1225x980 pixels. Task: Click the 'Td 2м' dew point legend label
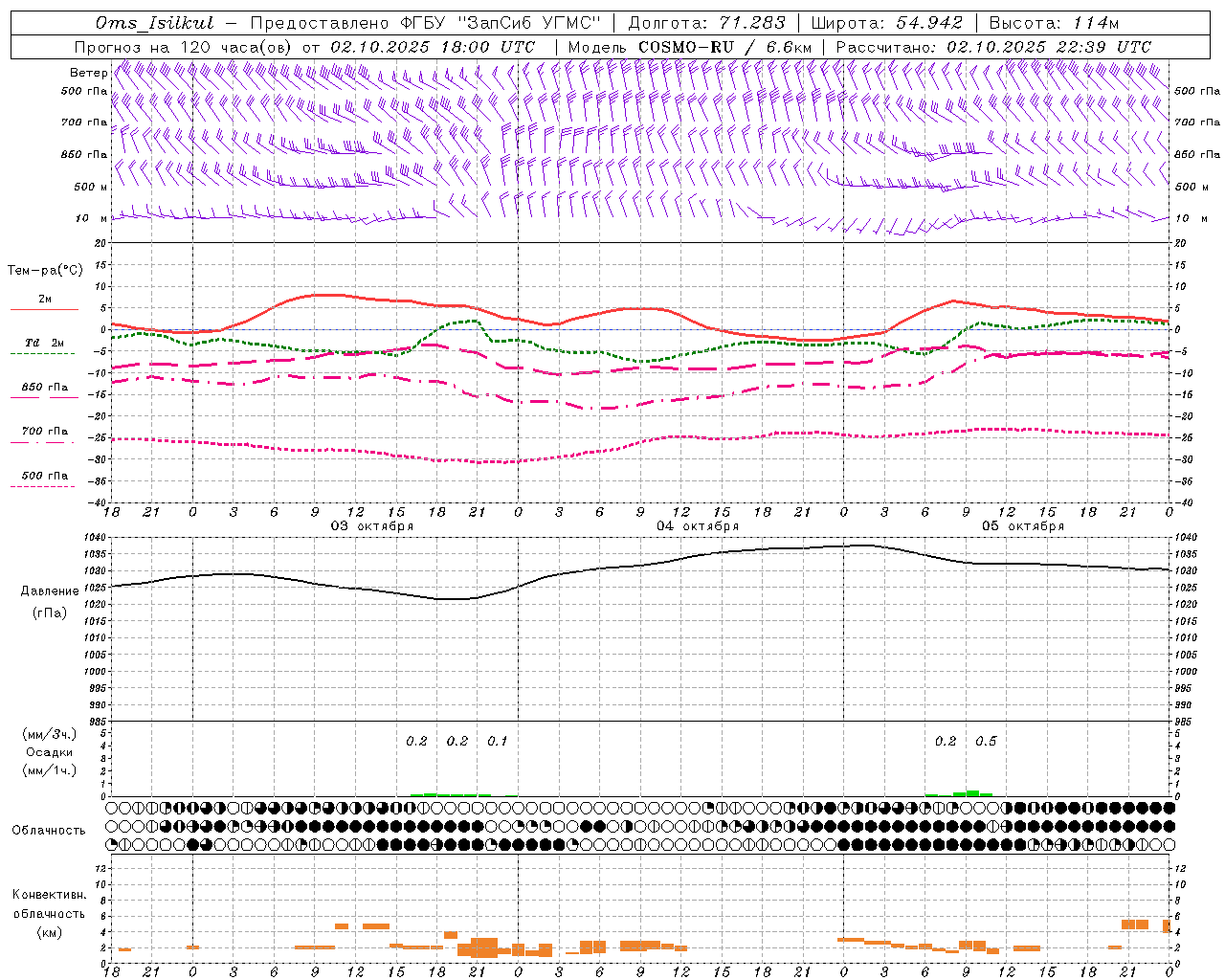click(x=44, y=343)
